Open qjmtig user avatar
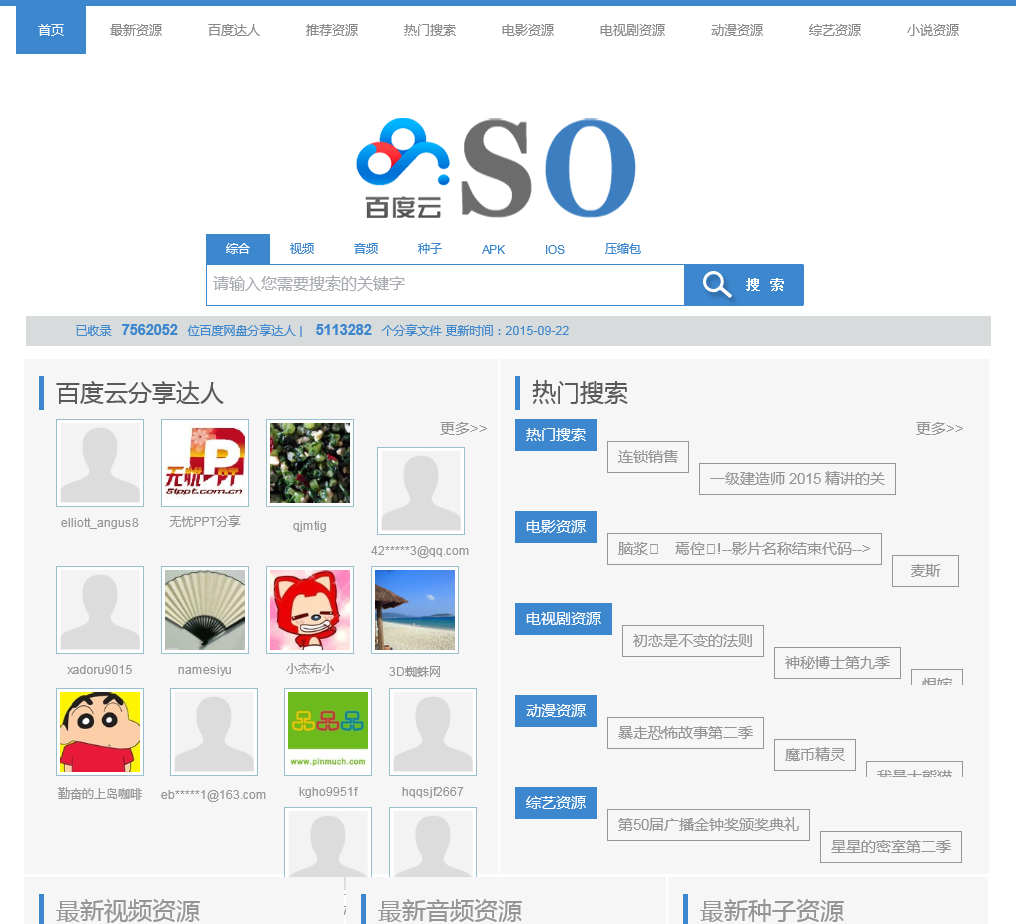 (x=310, y=463)
